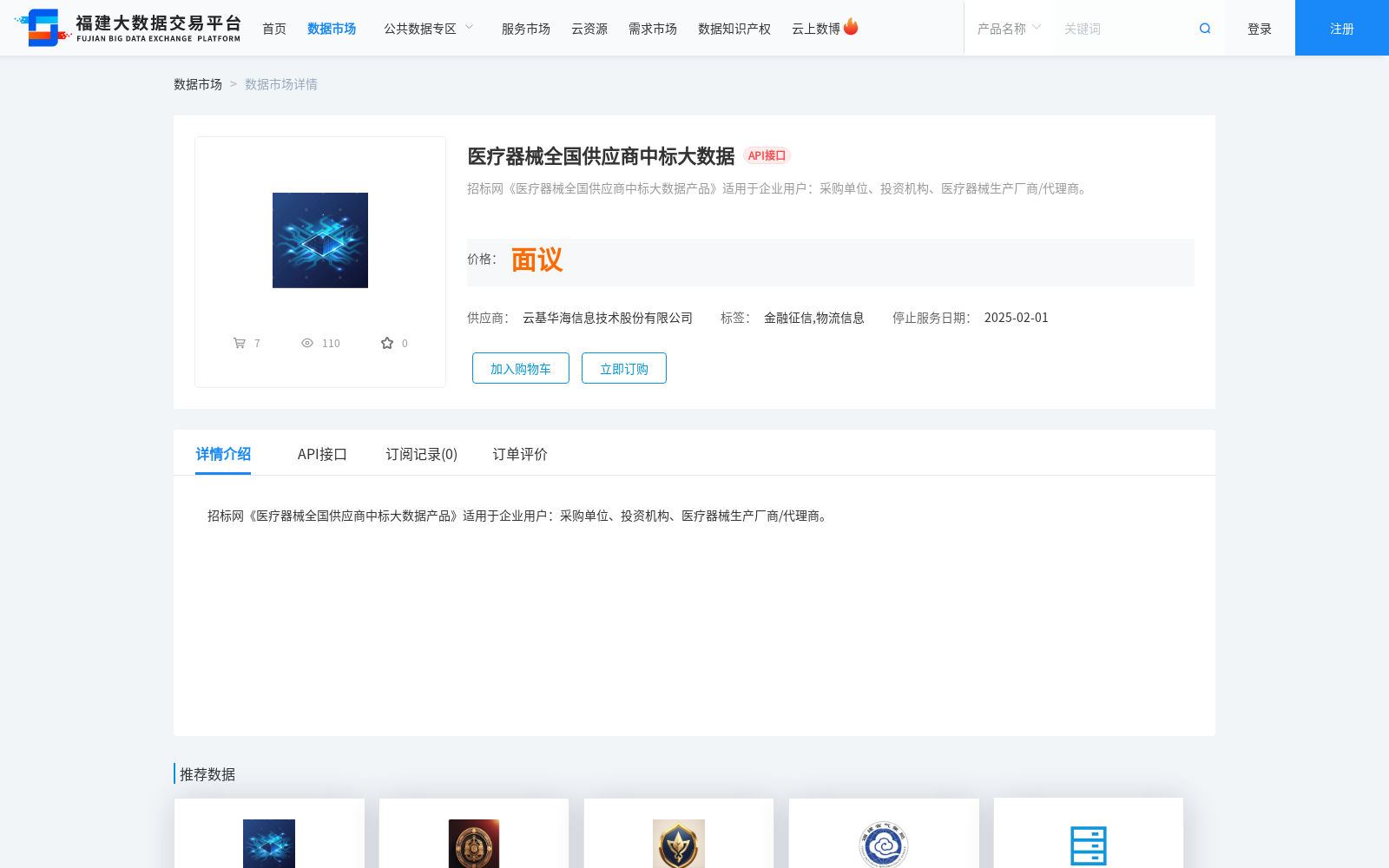
Task: Open the 产品名称 search type dropdown
Action: coord(1009,29)
